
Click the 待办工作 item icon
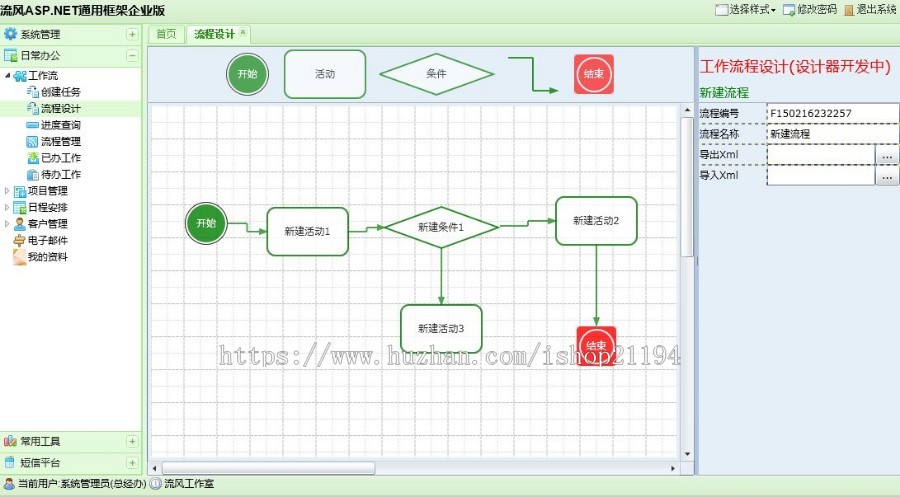point(33,174)
